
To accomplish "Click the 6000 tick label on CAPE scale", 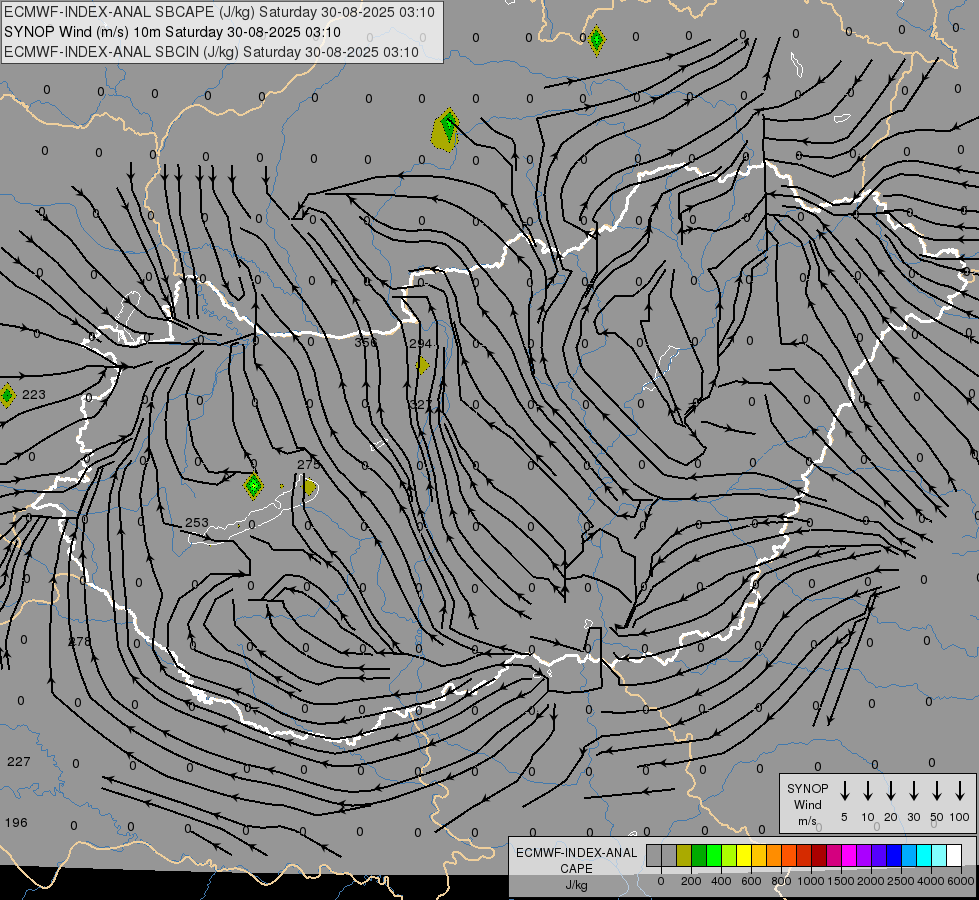I will [x=961, y=881].
